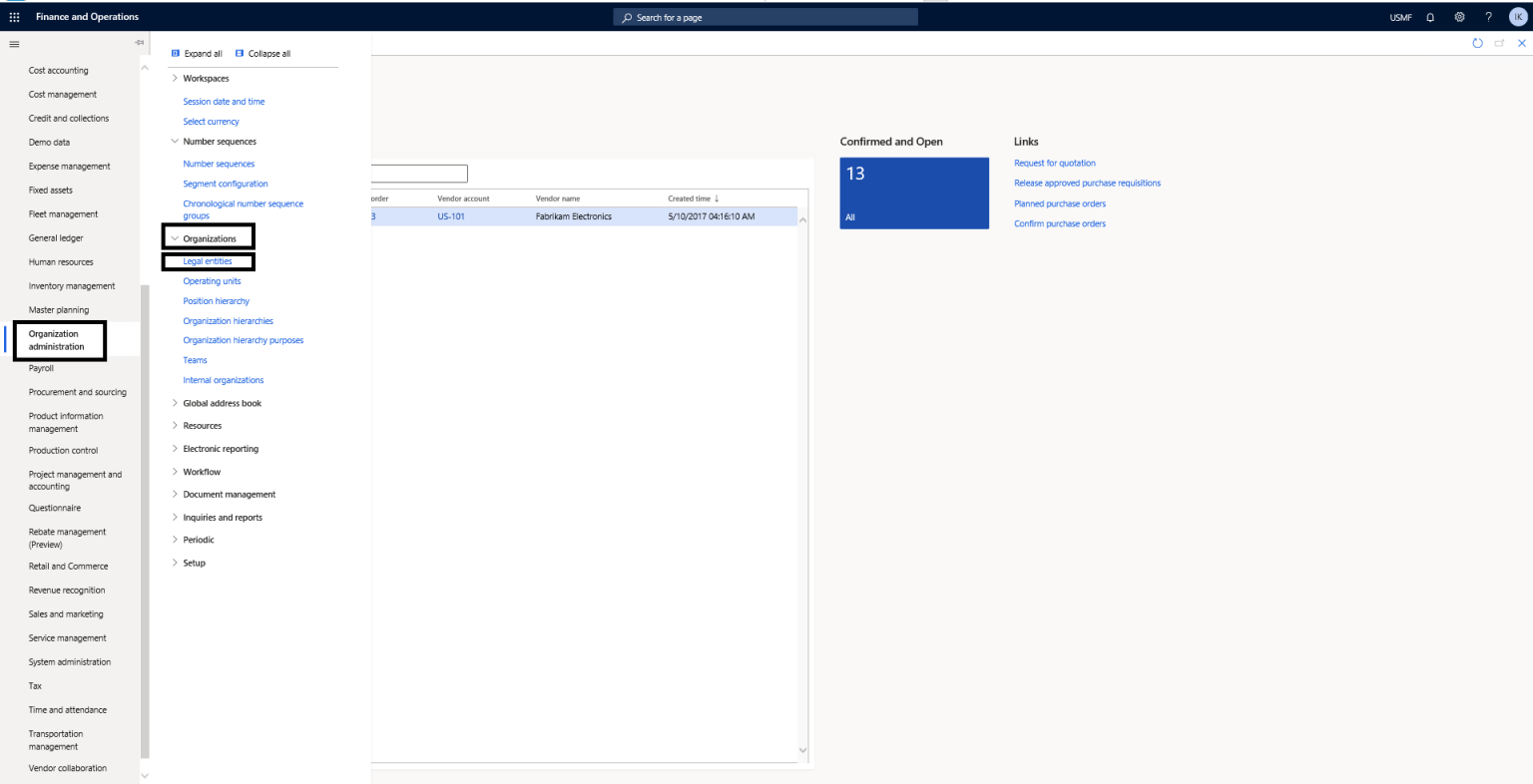Open the Settings gear icon

[1459, 16]
